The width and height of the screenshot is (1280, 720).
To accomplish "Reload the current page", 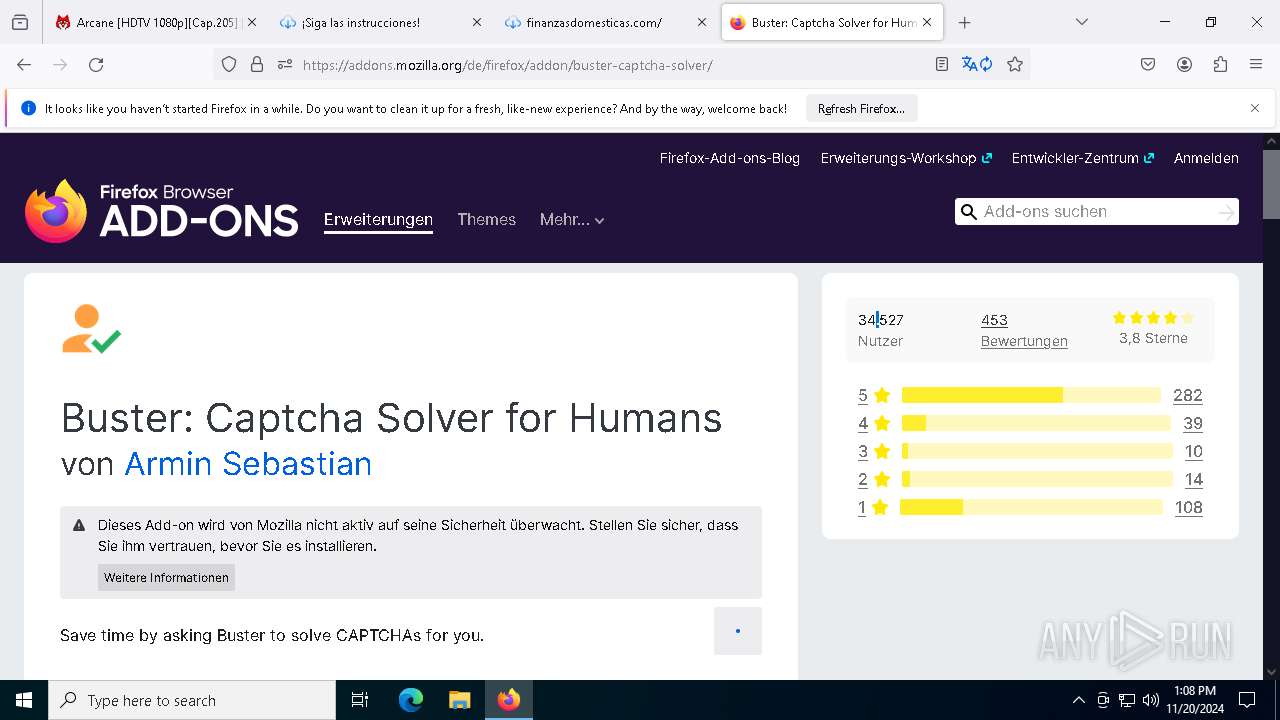I will (x=96, y=64).
